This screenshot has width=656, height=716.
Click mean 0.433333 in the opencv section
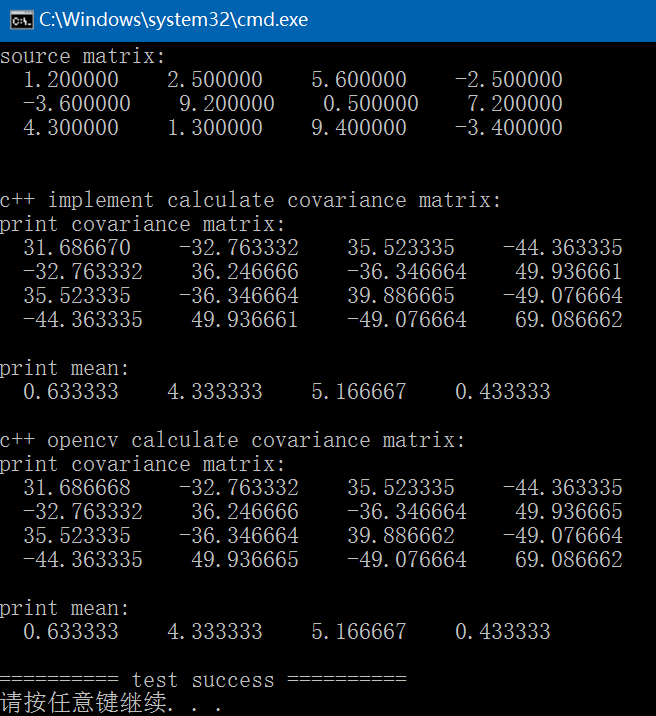point(503,632)
